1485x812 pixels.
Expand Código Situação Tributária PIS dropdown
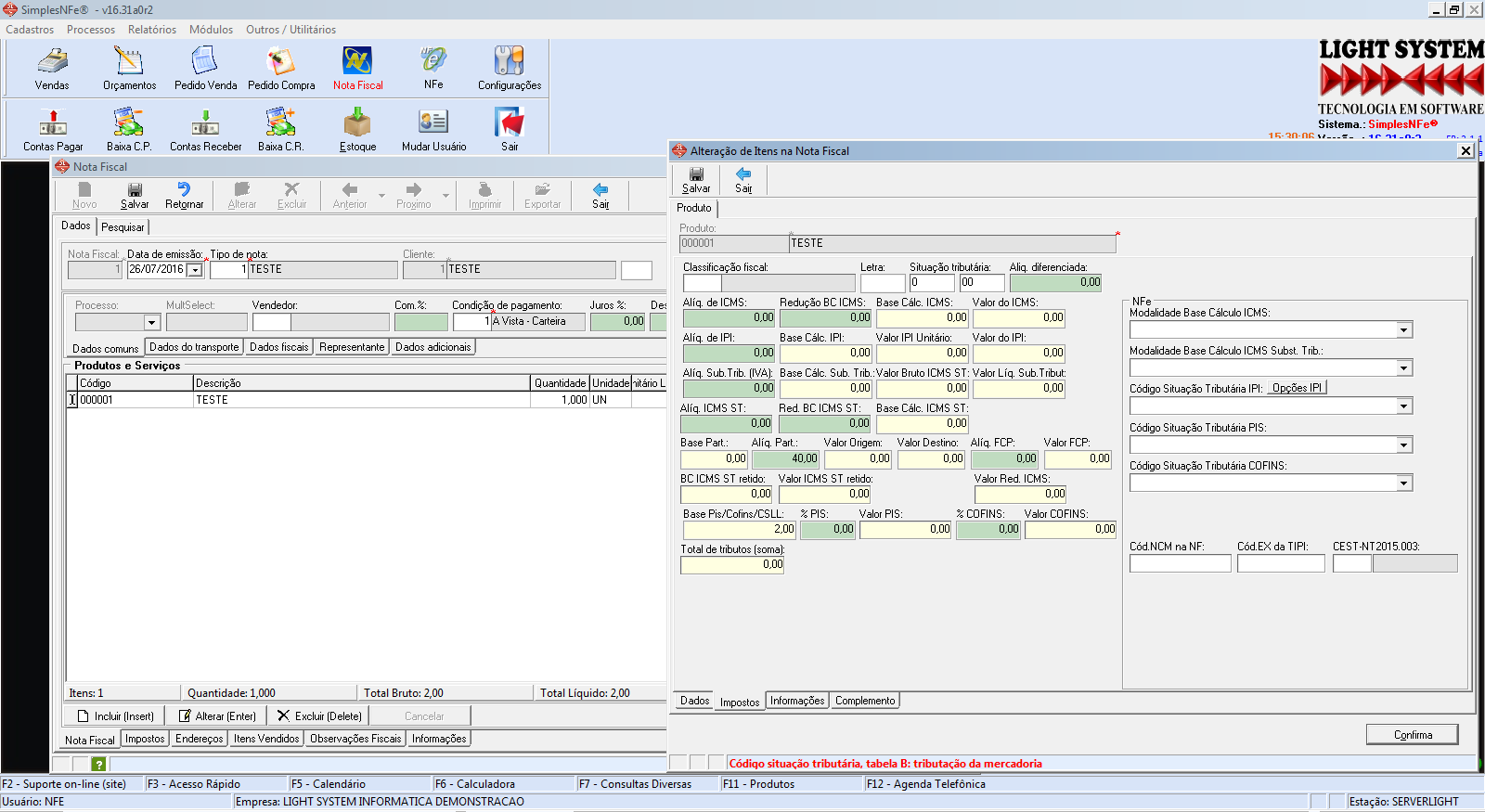[x=1404, y=445]
